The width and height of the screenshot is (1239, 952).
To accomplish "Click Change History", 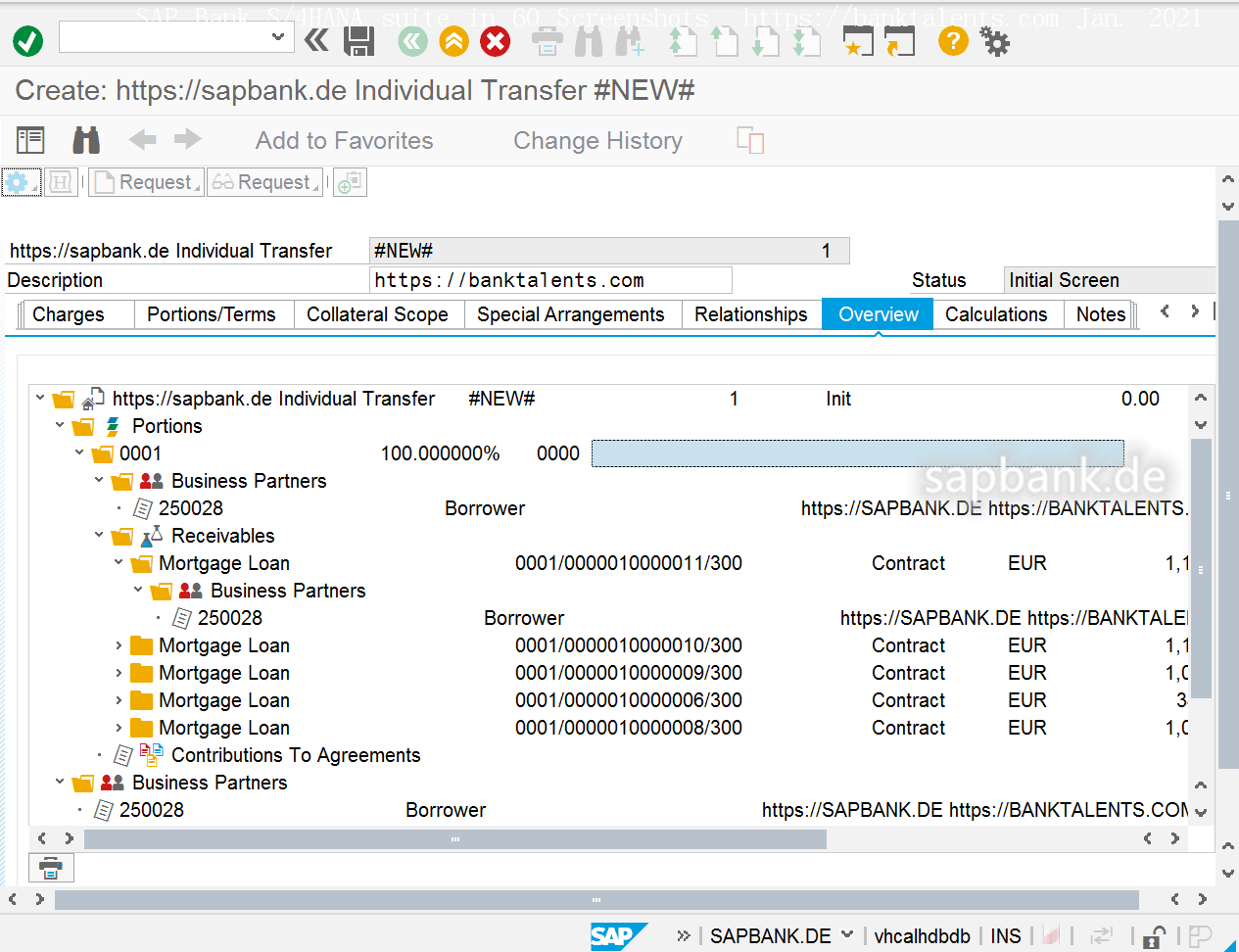I will 598,141.
